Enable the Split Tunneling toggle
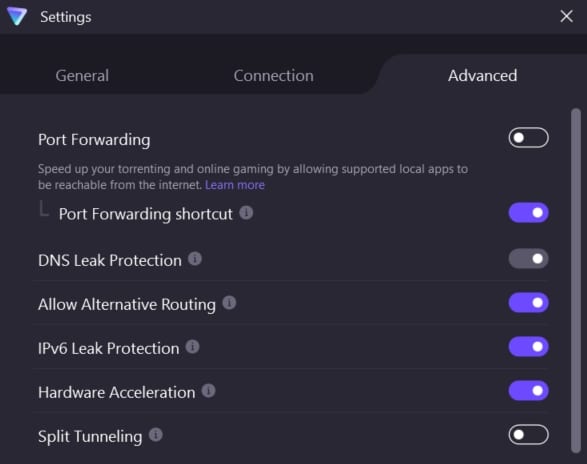The image size is (587, 464). [528, 435]
